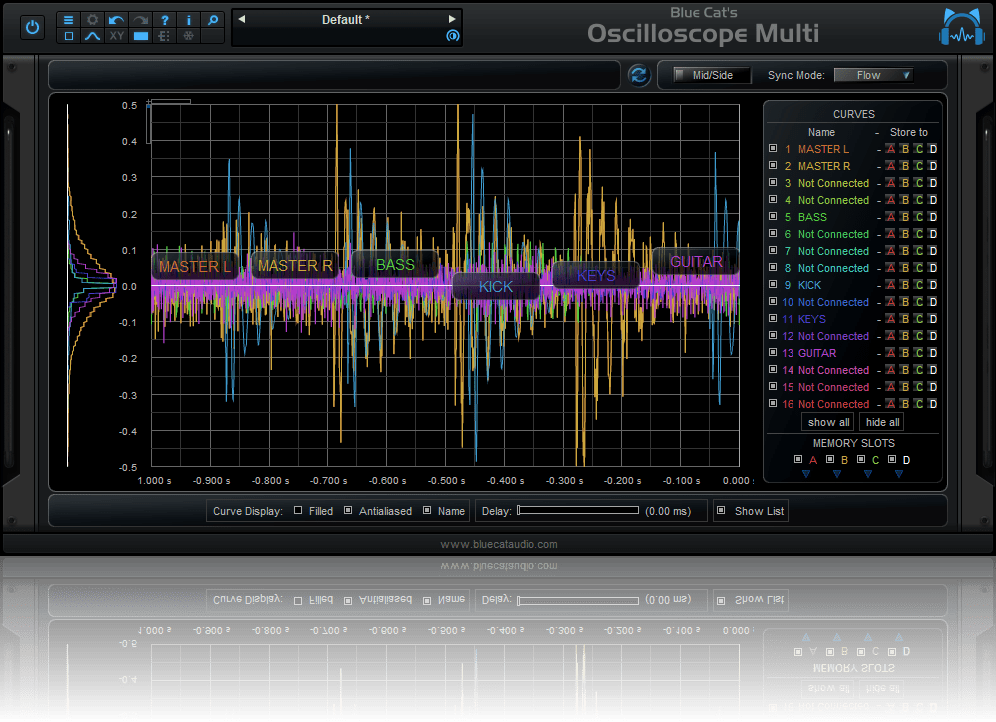Toggle visibility of the KICK curve

(772, 285)
